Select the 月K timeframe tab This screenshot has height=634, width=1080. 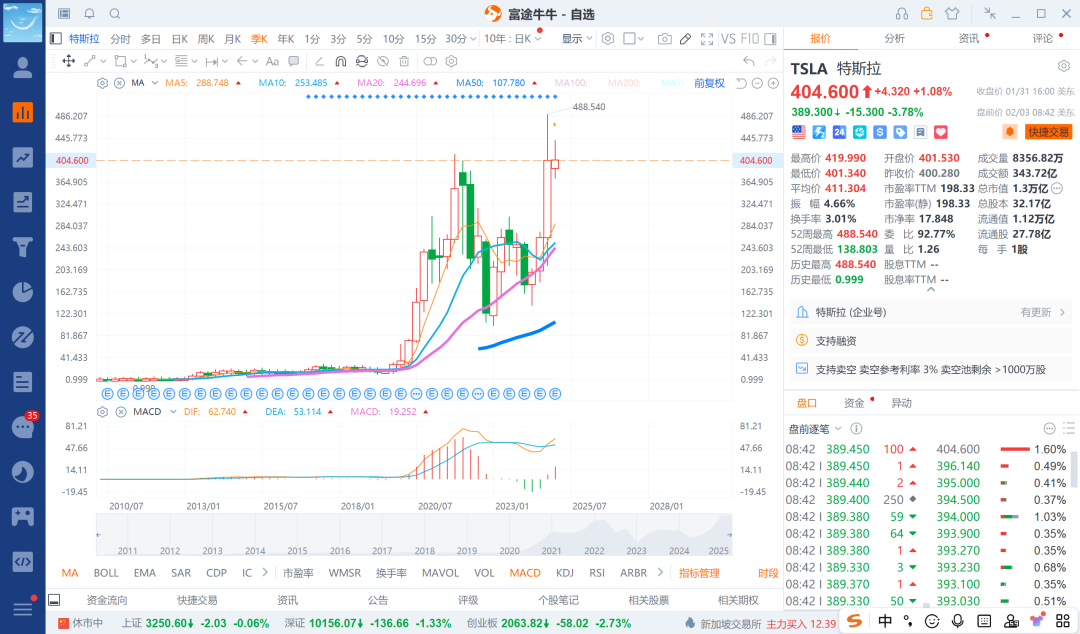click(x=233, y=39)
